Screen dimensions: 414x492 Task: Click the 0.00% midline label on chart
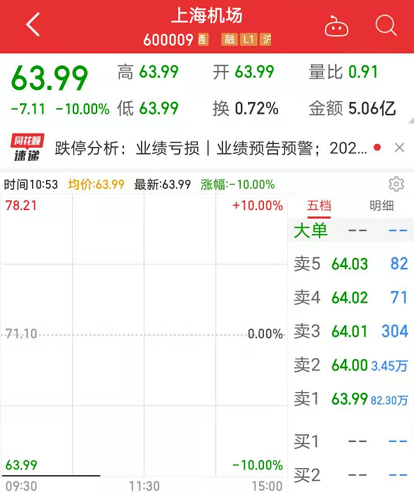(x=265, y=333)
